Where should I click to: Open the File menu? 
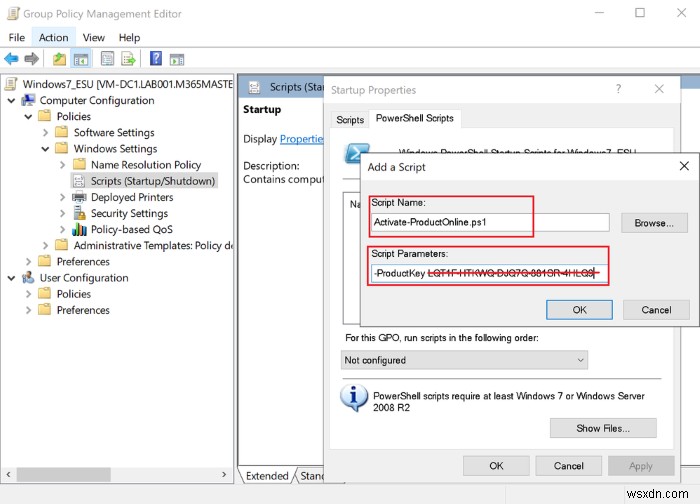coord(17,37)
